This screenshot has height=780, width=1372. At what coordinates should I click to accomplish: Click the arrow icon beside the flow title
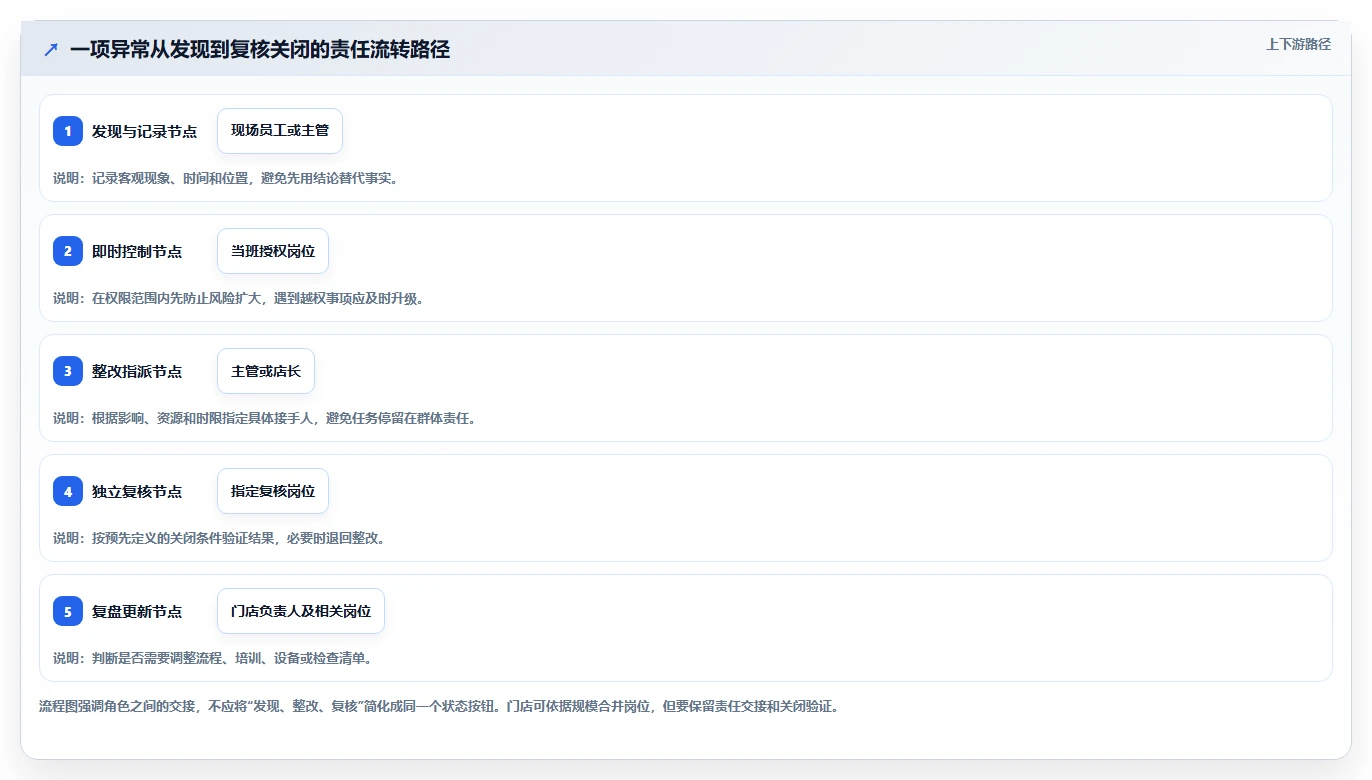pyautogui.click(x=51, y=50)
